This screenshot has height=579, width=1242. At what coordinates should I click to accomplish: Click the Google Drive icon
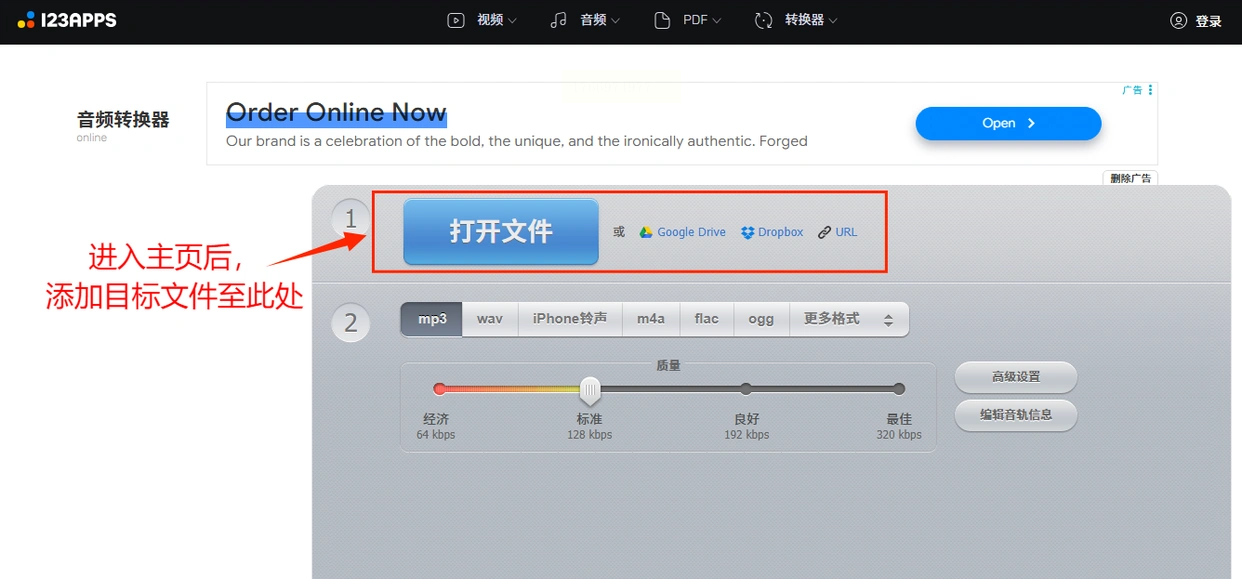(647, 232)
